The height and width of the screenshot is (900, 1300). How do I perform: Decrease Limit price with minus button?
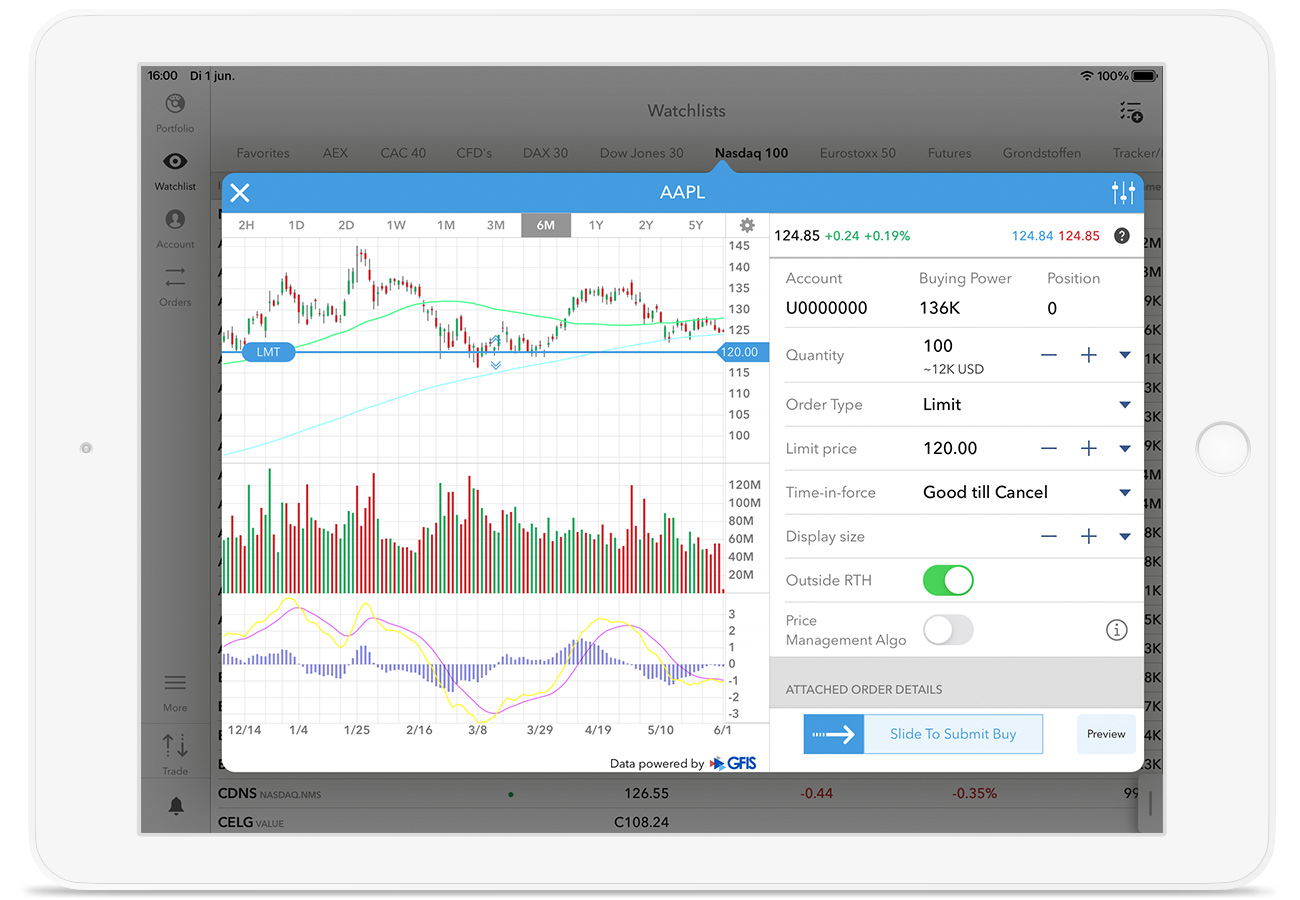[x=1049, y=449]
